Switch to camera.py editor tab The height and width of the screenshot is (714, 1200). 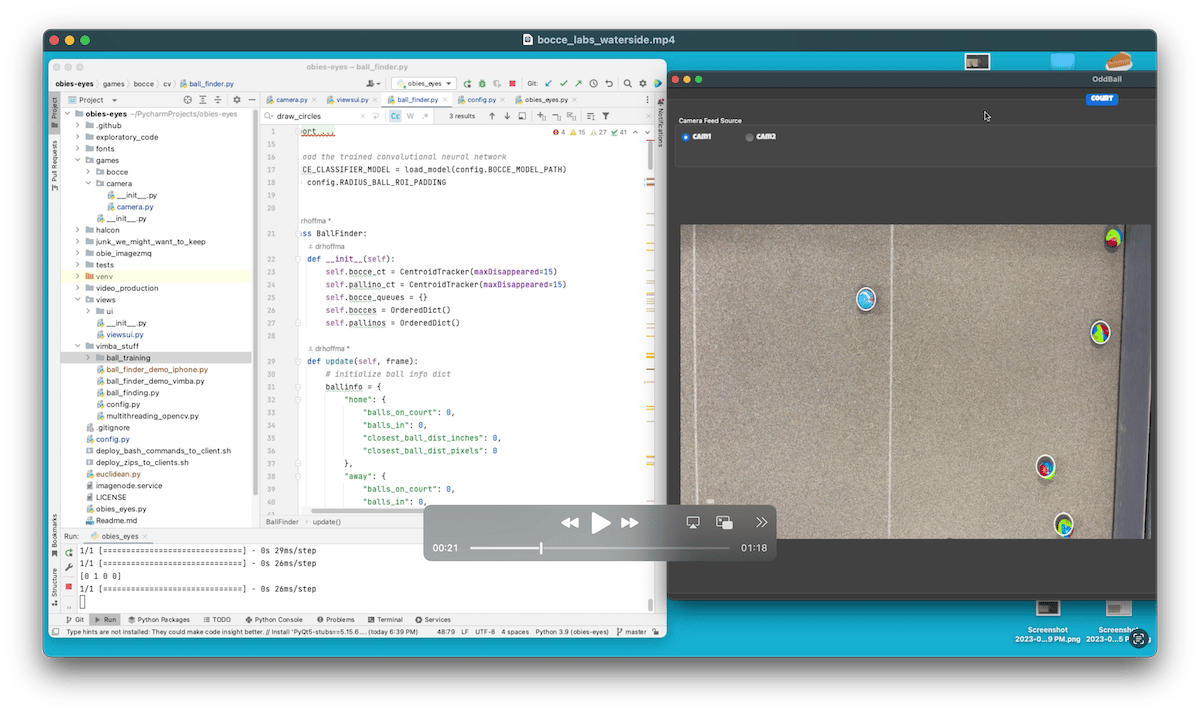pos(292,100)
